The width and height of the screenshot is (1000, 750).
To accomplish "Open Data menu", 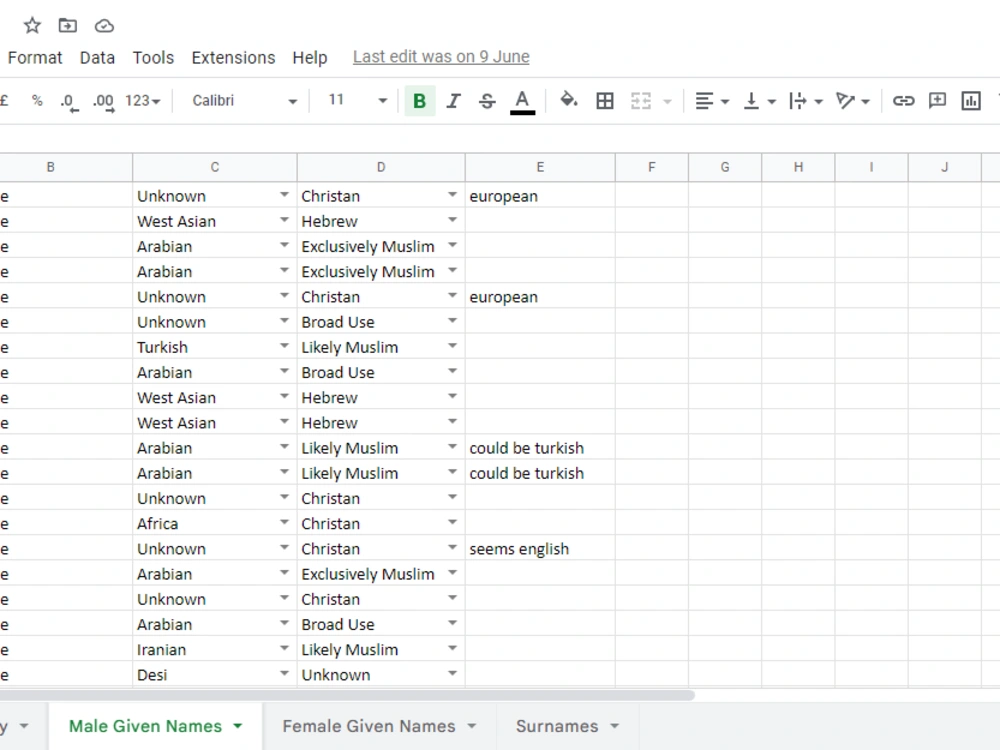I will (97, 57).
